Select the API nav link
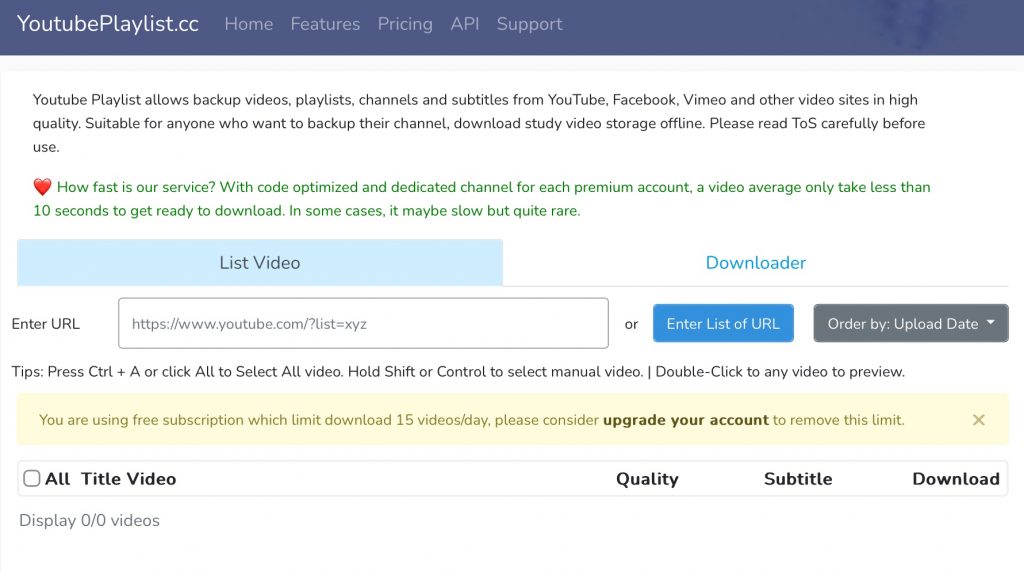 pos(464,24)
